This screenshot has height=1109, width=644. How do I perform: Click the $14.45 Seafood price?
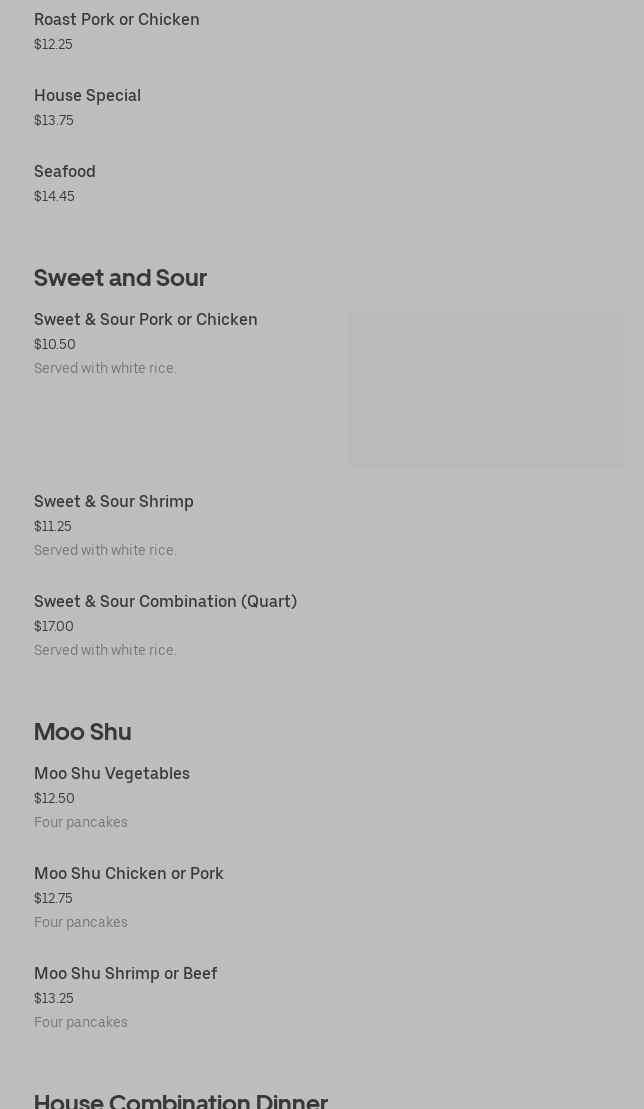(x=54, y=197)
